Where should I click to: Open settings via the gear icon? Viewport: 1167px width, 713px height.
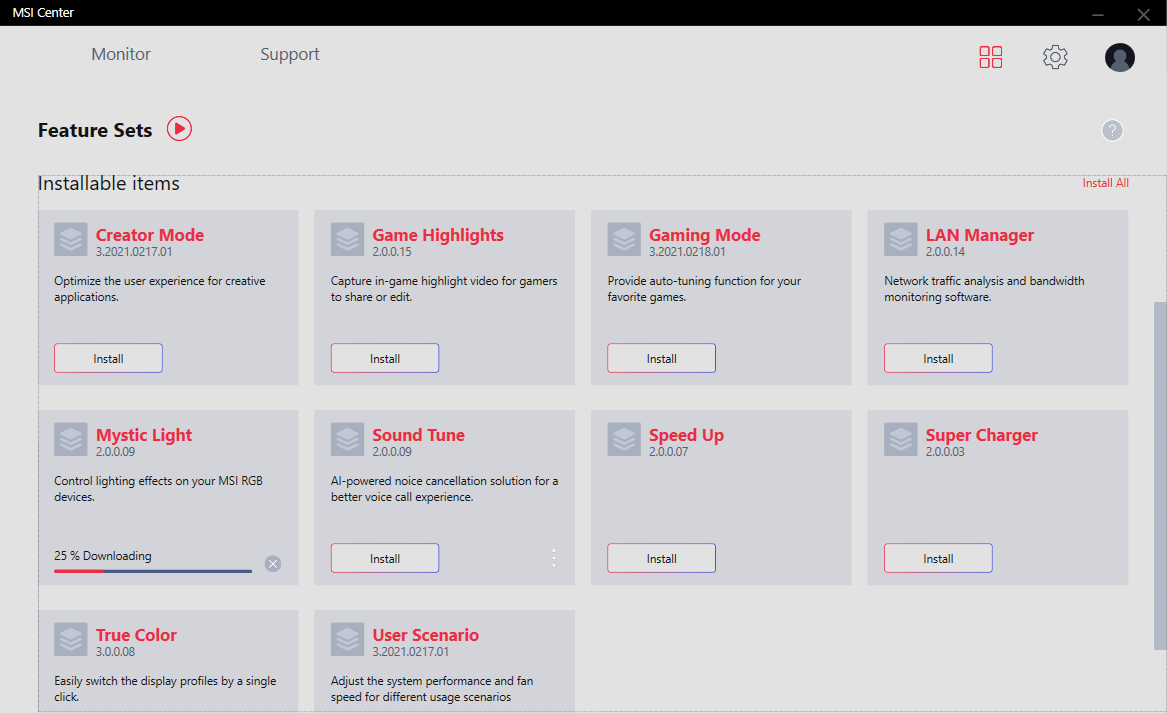pos(1055,57)
